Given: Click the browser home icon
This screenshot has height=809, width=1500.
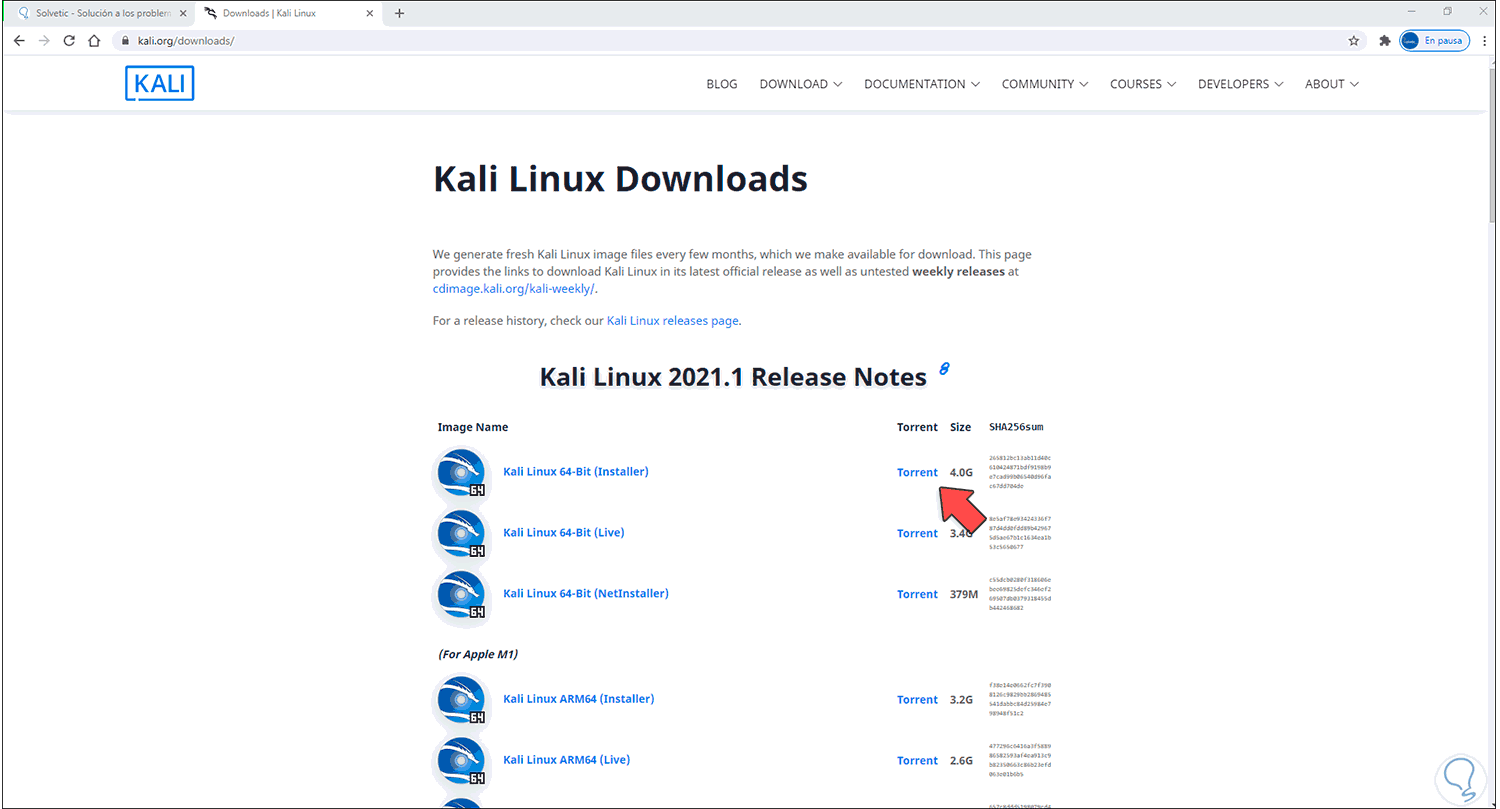Looking at the screenshot, I should tap(95, 40).
